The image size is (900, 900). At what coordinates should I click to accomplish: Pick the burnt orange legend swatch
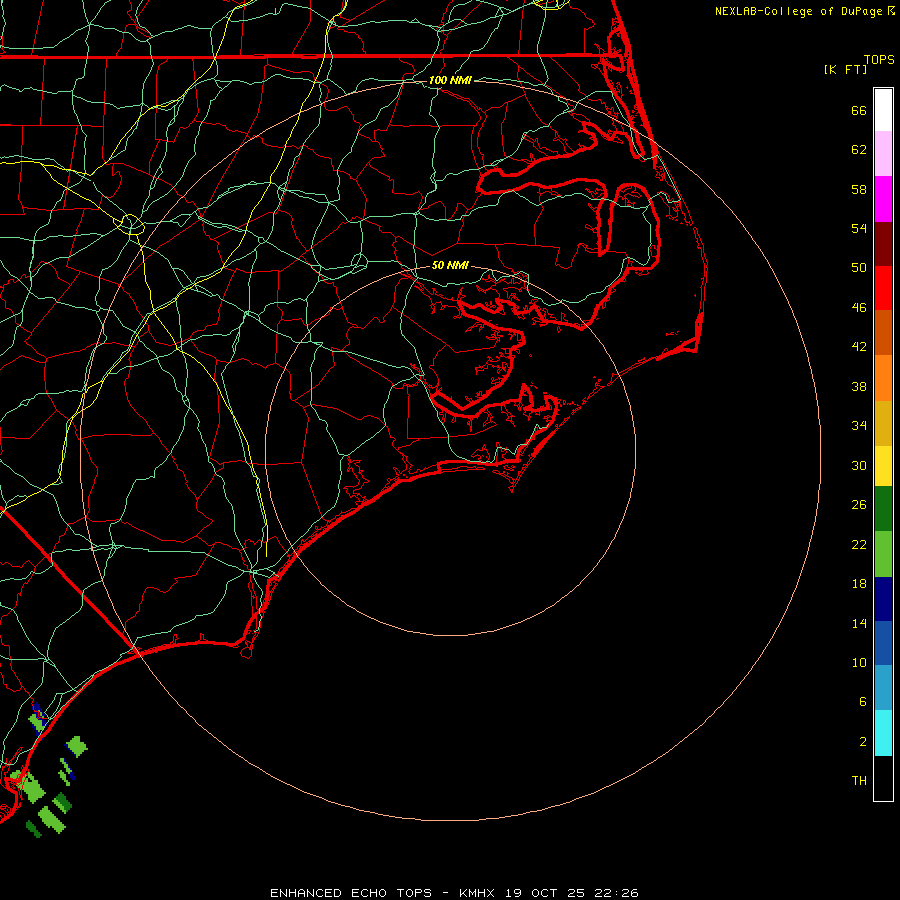(x=883, y=332)
